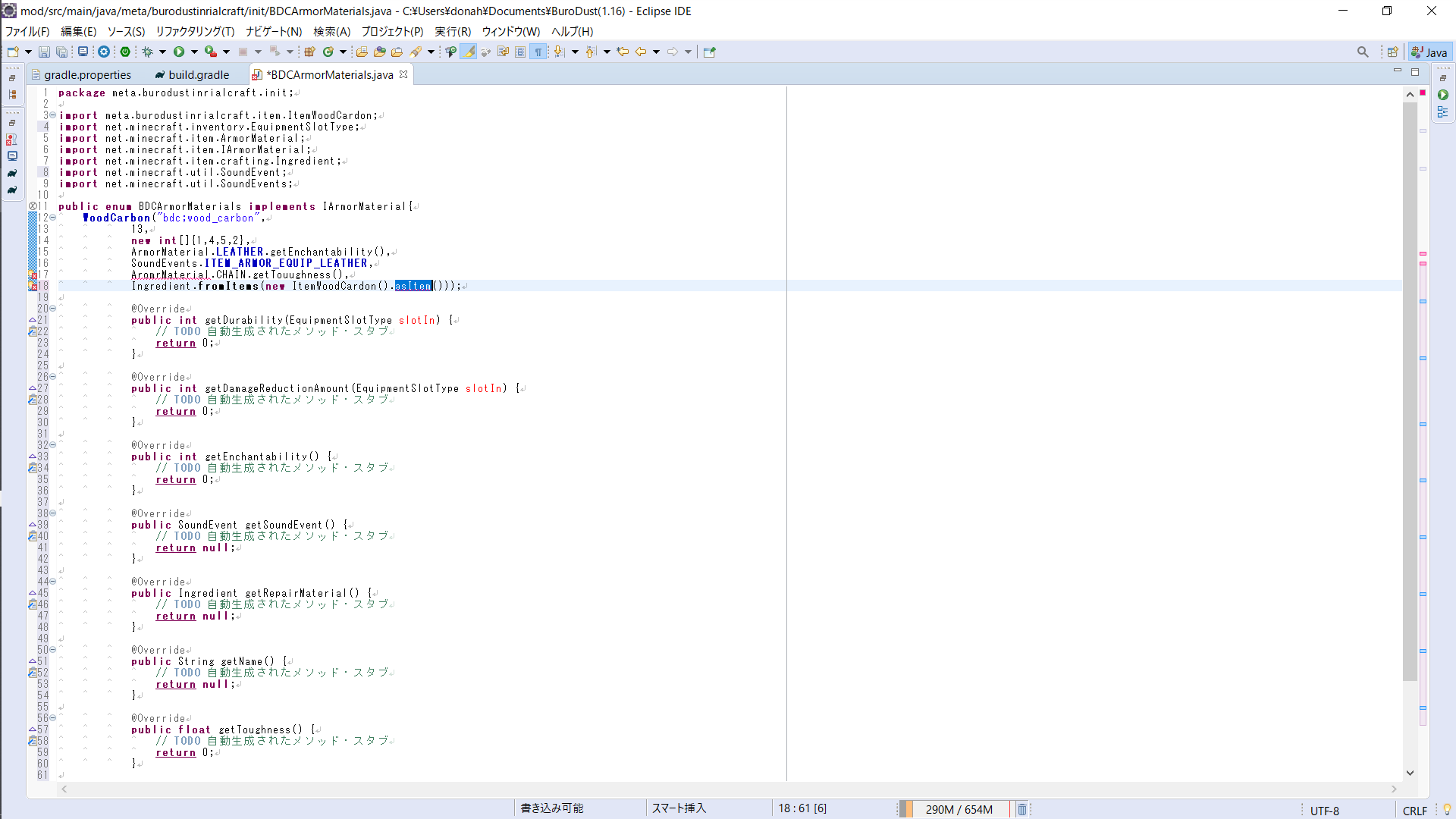Click the heap memory 290M / 654M indicator
1456x819 pixels.
click(x=959, y=809)
